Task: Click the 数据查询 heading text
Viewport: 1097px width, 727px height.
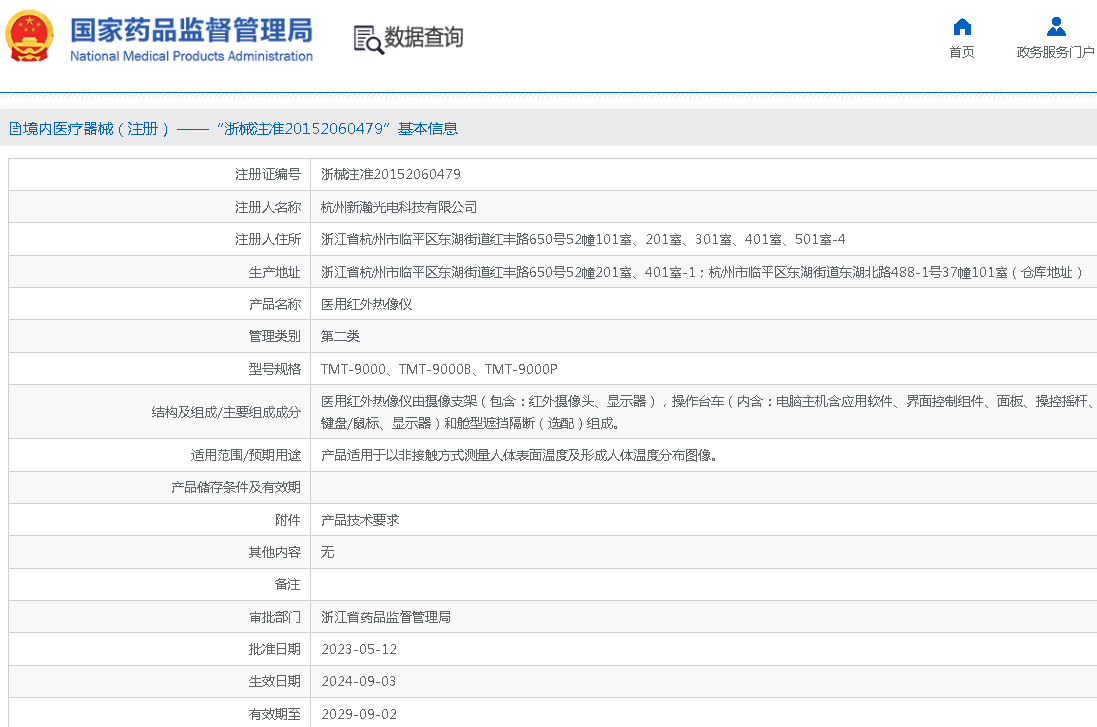Action: pyautogui.click(x=424, y=38)
